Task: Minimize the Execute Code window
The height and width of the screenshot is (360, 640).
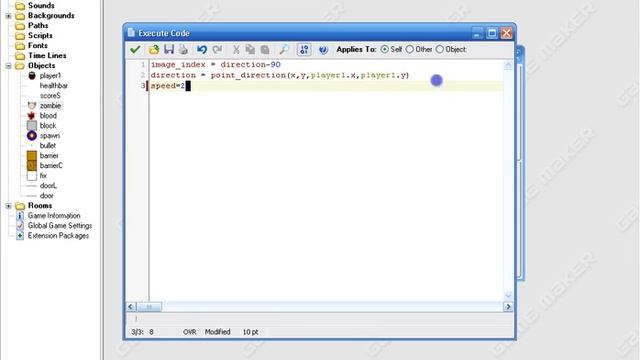Action: coord(477,33)
